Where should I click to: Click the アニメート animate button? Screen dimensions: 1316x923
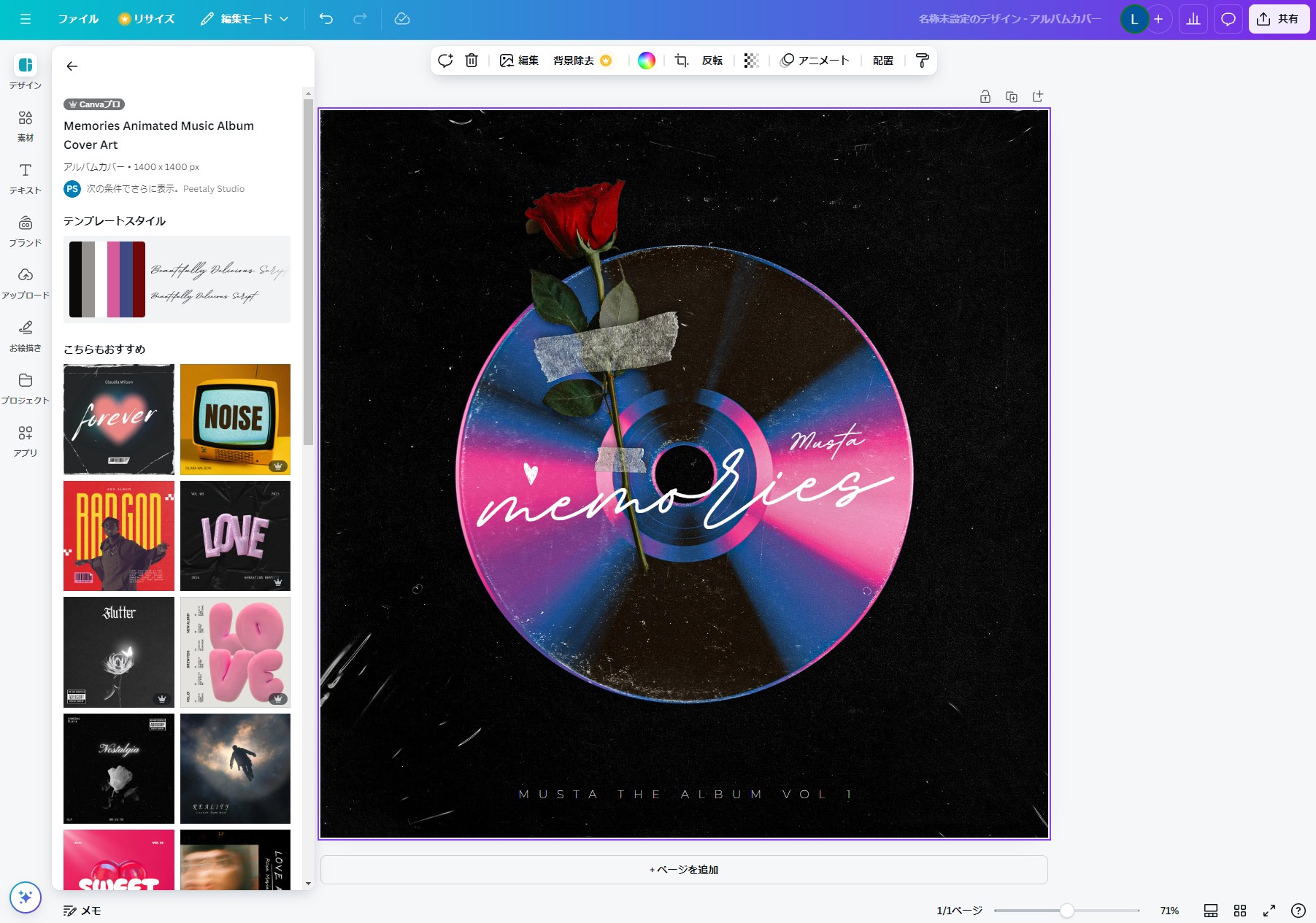point(815,61)
